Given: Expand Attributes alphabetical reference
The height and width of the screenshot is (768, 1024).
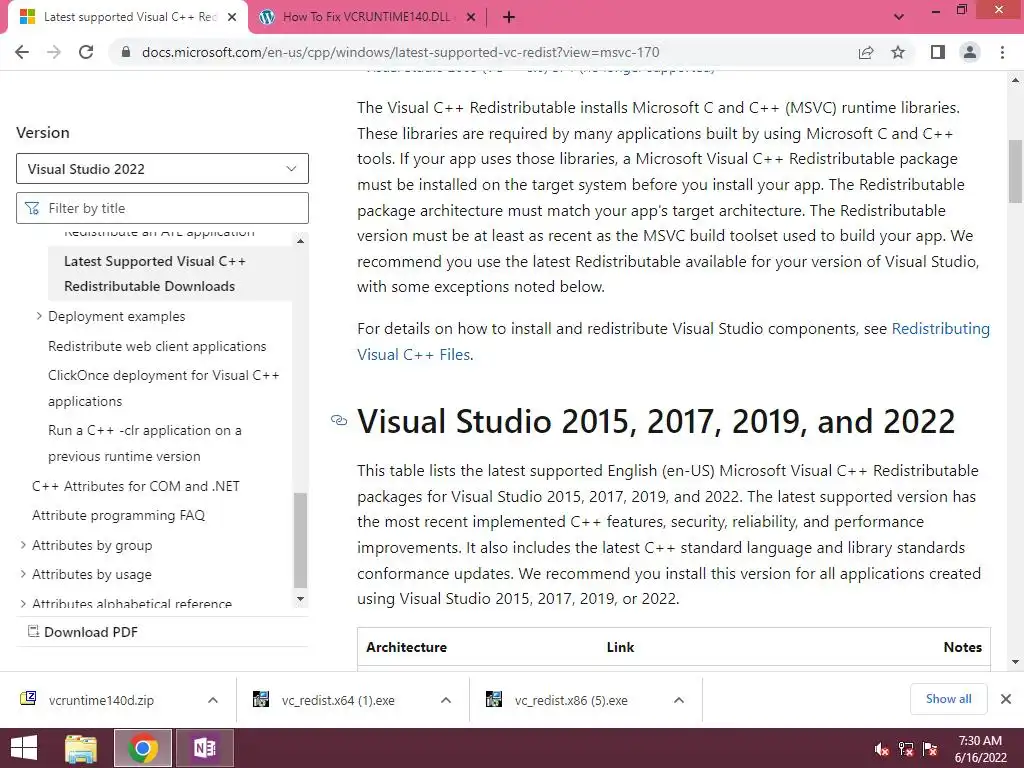Looking at the screenshot, I should pos(23,603).
